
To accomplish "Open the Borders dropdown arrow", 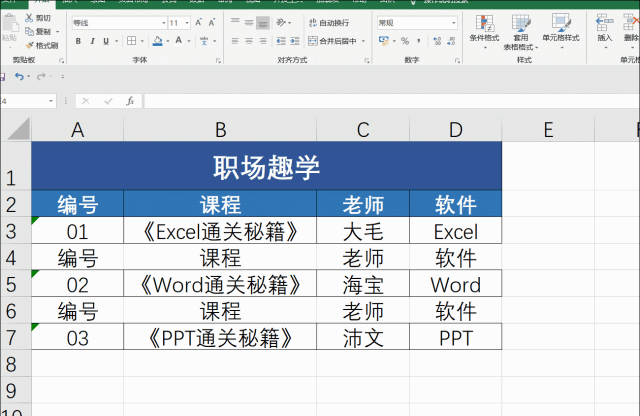I will (x=142, y=41).
